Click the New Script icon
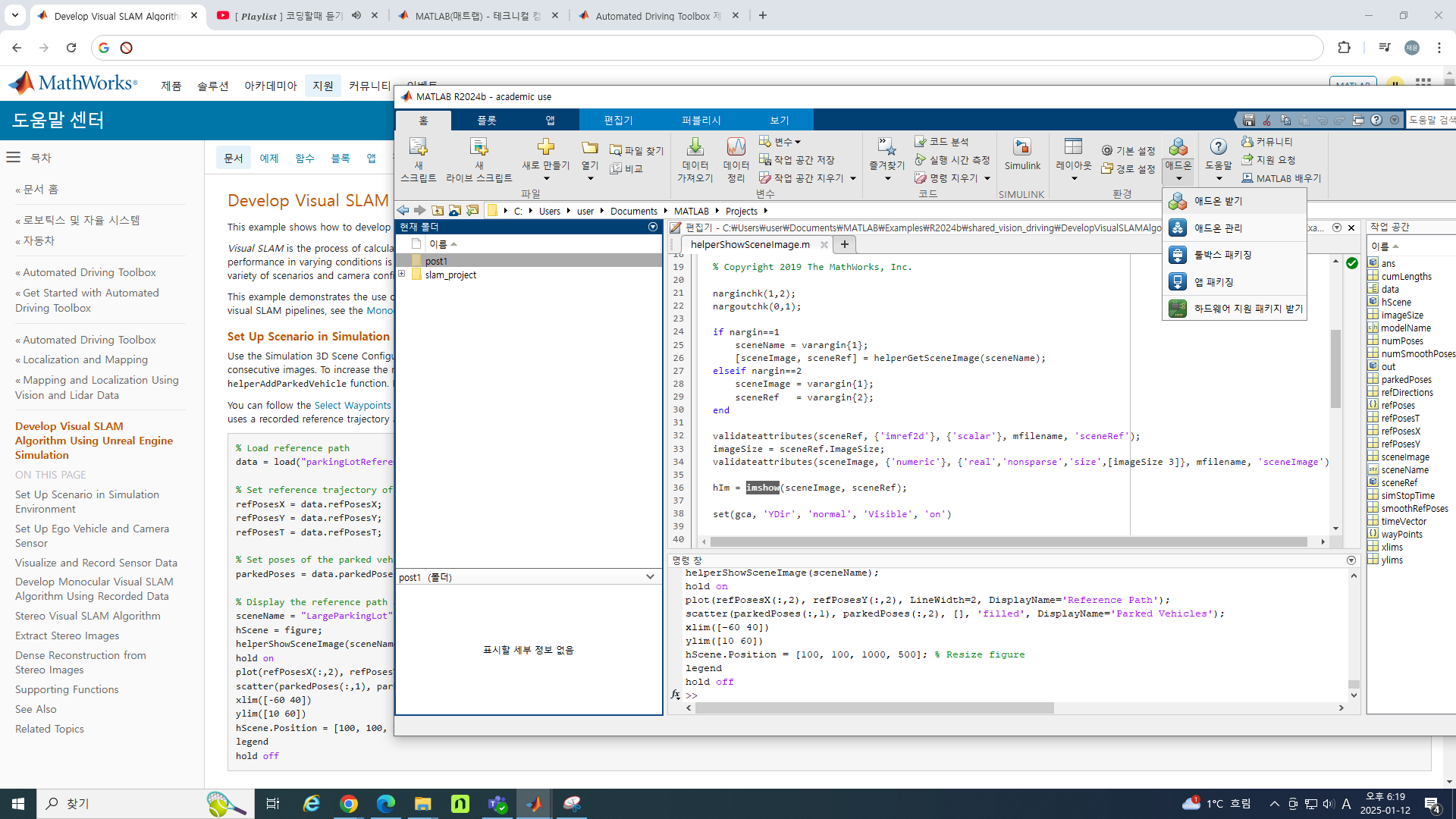Screen dimensions: 1456x819 (x=418, y=146)
